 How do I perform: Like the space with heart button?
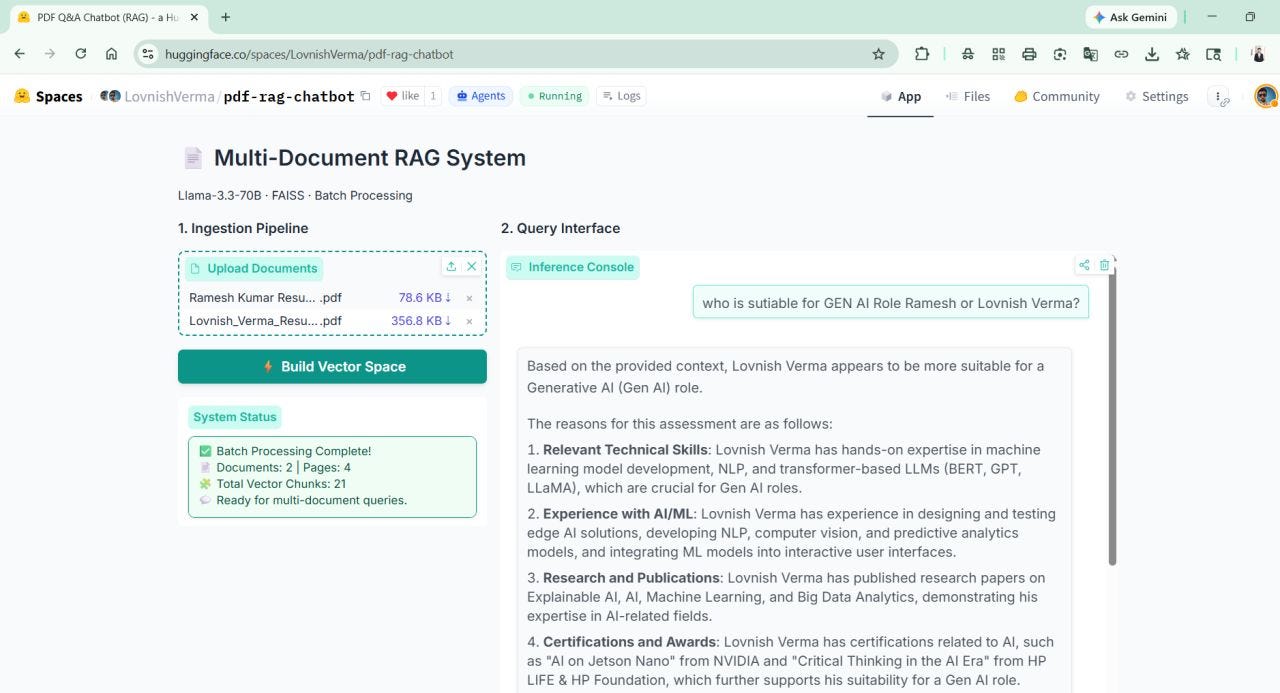click(x=403, y=96)
